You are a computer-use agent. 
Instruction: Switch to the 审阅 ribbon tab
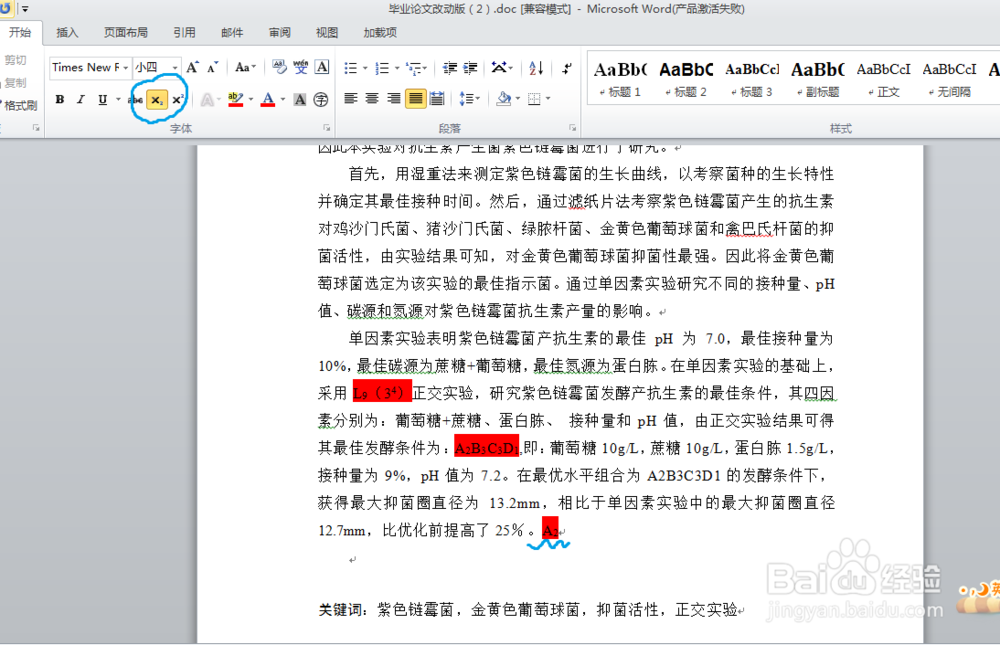click(x=279, y=32)
